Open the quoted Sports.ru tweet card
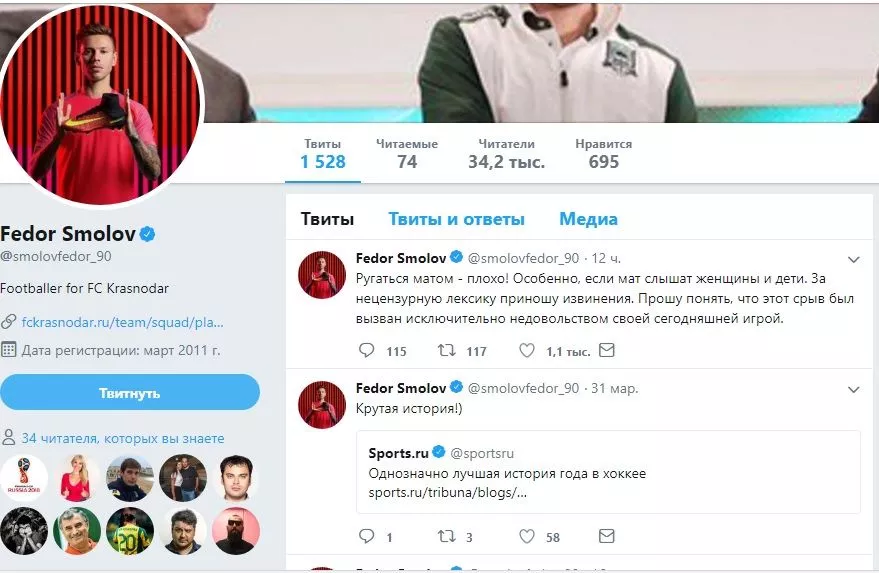Image resolution: width=879 pixels, height=573 pixels. (608, 472)
